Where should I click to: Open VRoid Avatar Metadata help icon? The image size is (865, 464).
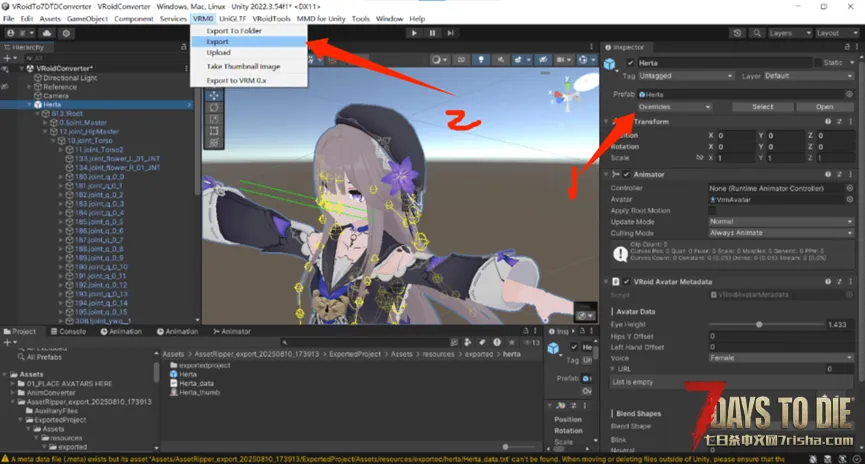(828, 281)
